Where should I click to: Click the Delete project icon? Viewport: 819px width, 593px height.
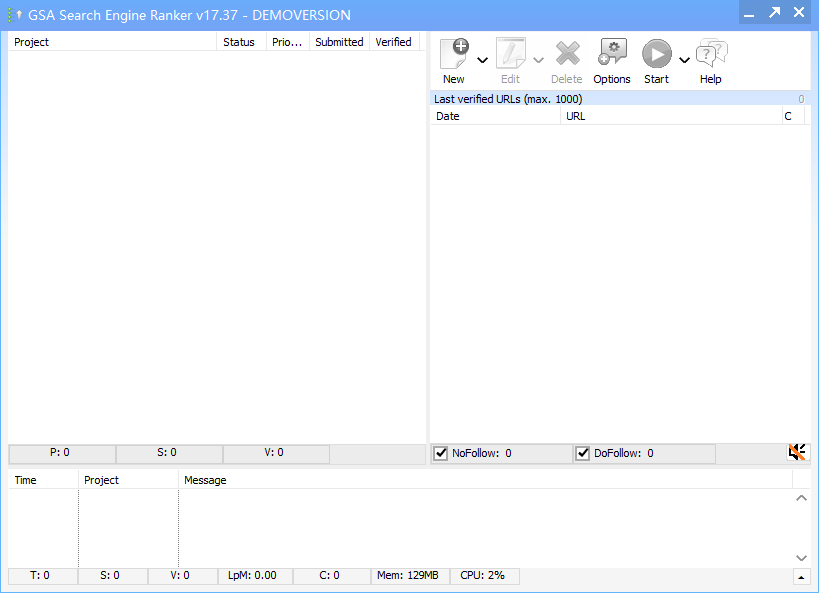coord(567,53)
